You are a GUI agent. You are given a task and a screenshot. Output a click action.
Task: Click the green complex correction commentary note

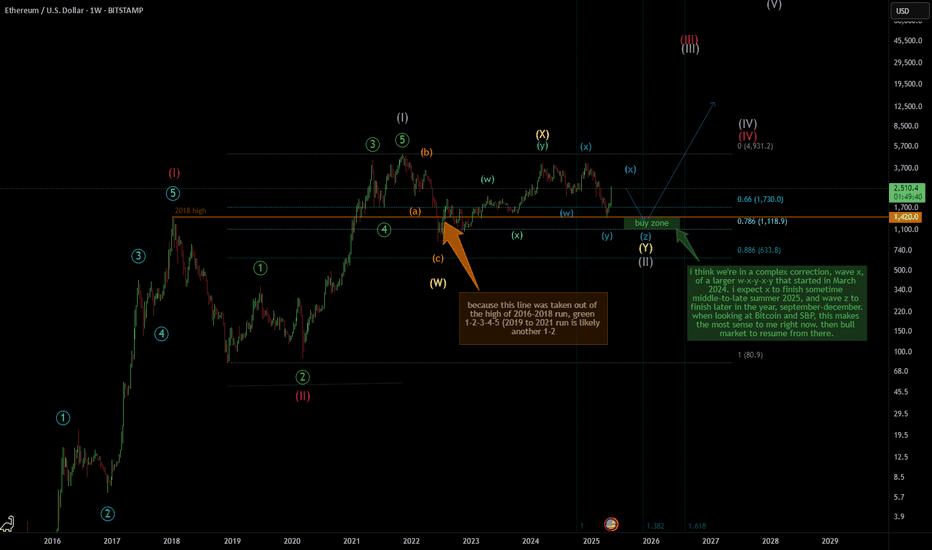pos(777,303)
